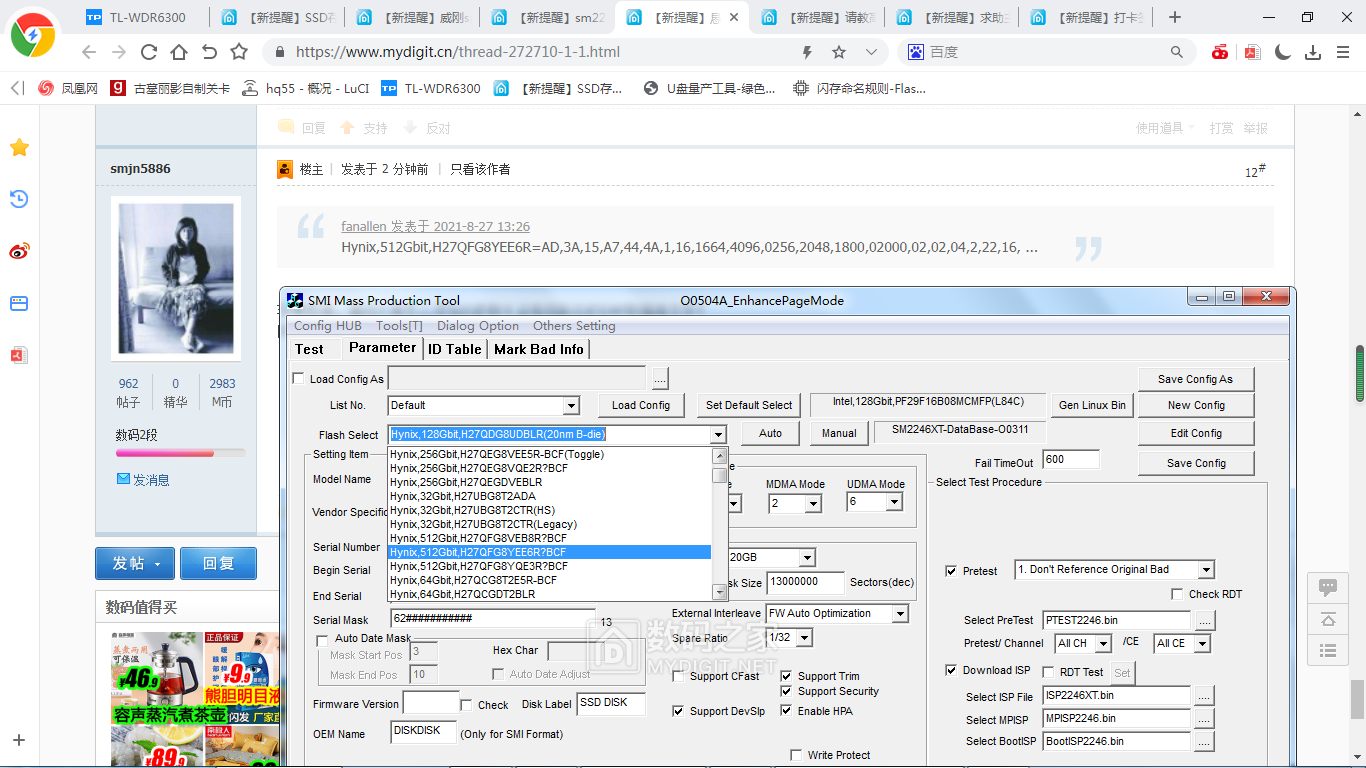The width and height of the screenshot is (1366, 768).
Task: Open Weibo icon in left sidebar
Action: tap(19, 251)
